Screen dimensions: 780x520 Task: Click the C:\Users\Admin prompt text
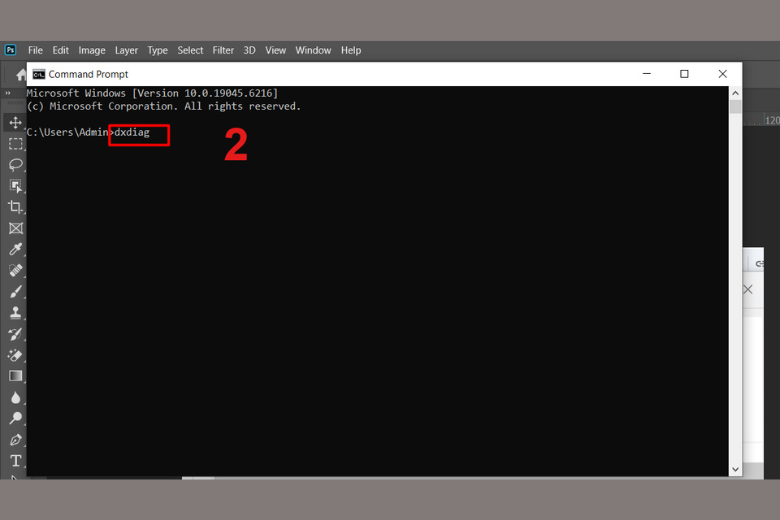click(68, 132)
